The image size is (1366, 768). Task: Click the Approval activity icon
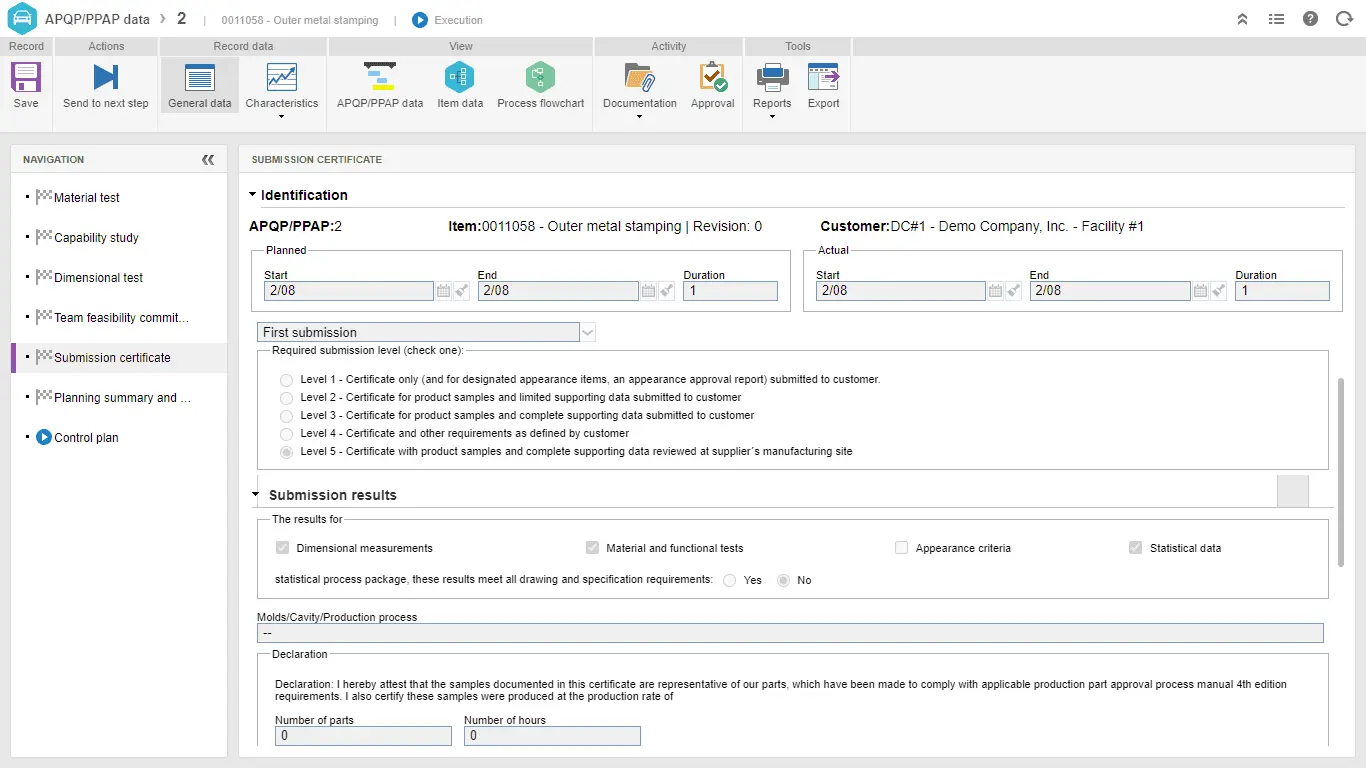click(712, 78)
